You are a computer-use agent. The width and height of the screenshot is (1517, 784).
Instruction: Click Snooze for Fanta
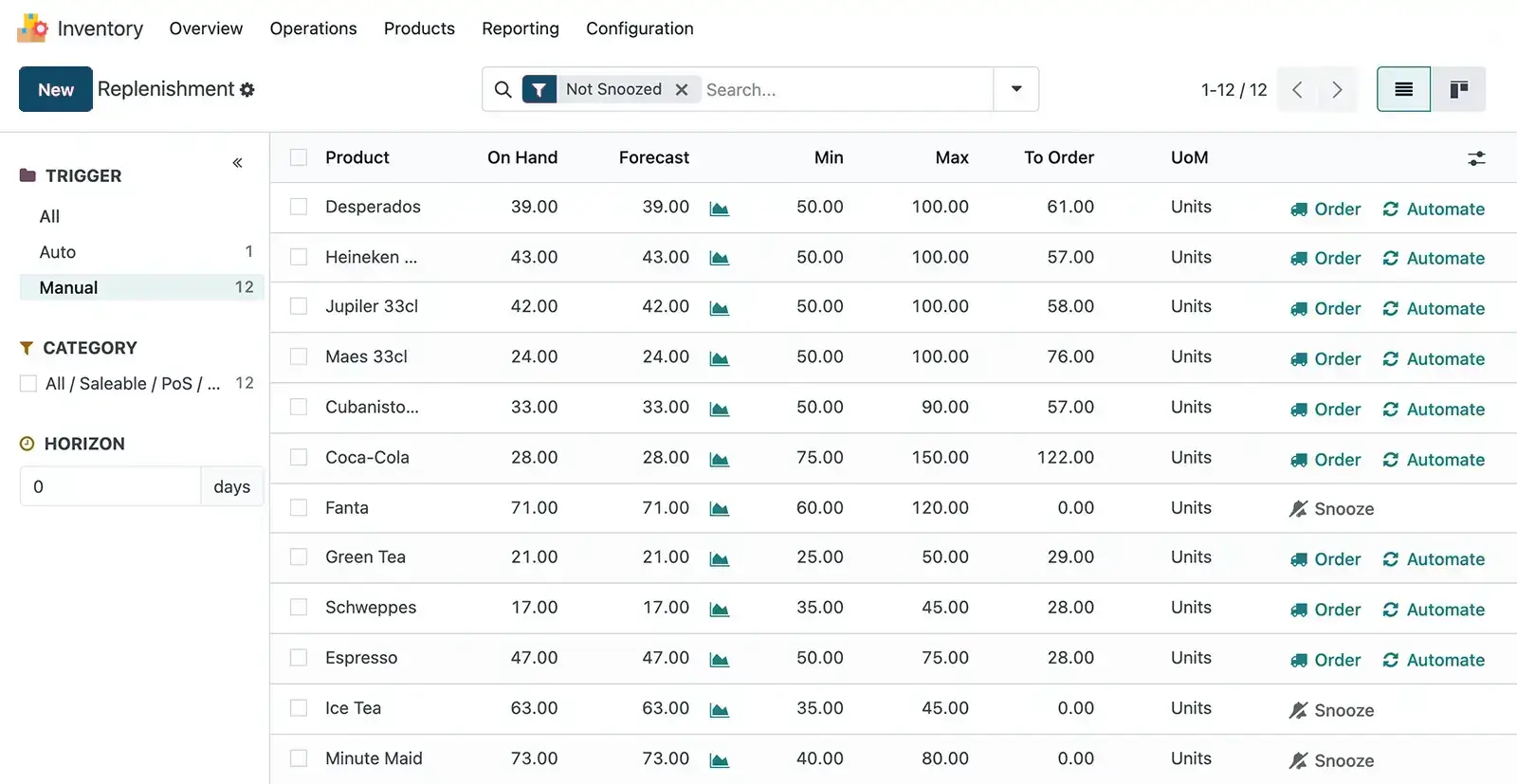(1331, 509)
